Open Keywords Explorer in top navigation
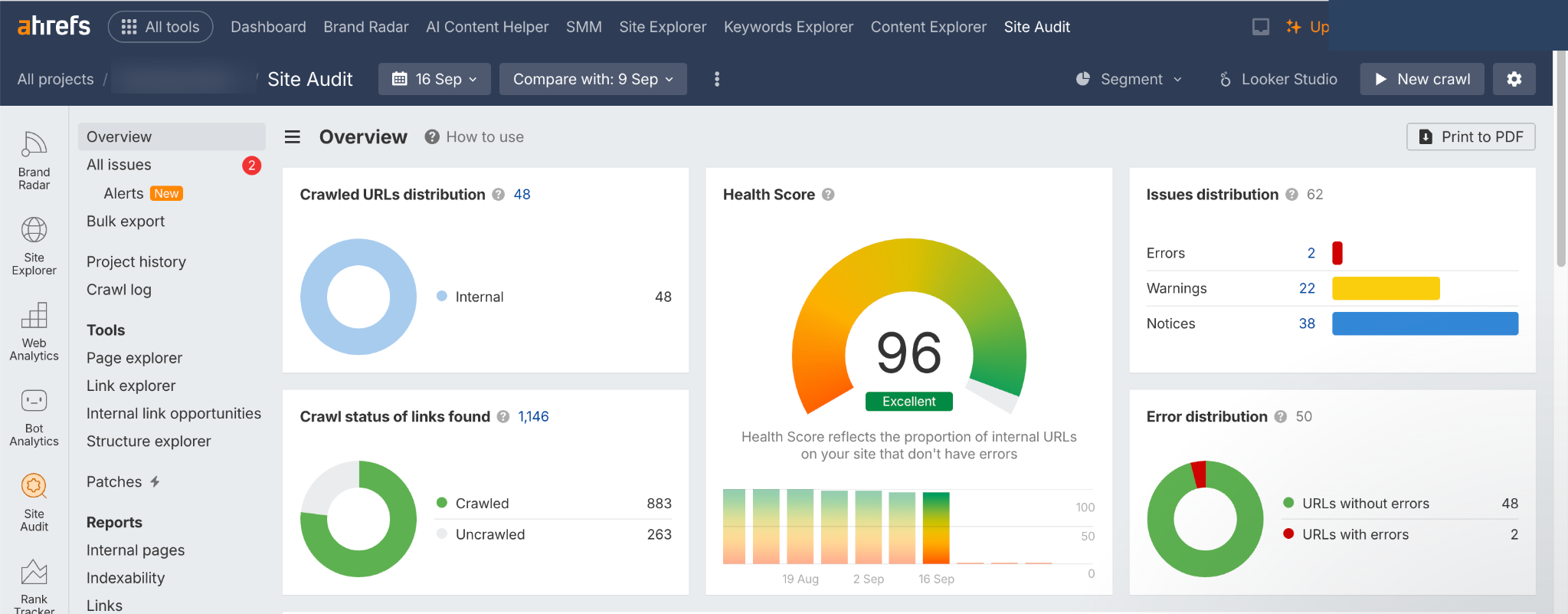 coord(788,27)
